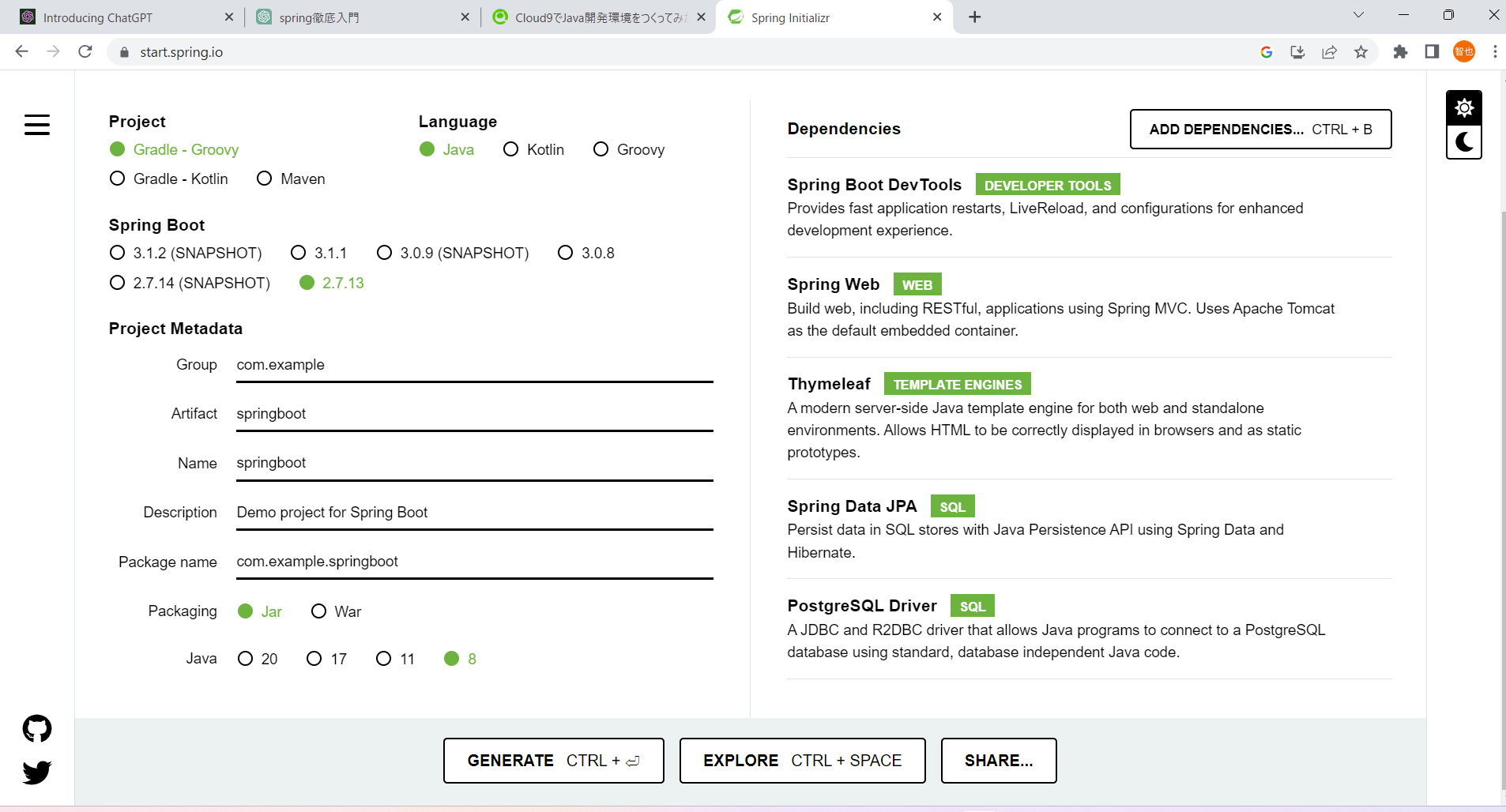The width and height of the screenshot is (1506, 812).
Task: Bookmark this page with the star icon
Action: tap(1361, 52)
